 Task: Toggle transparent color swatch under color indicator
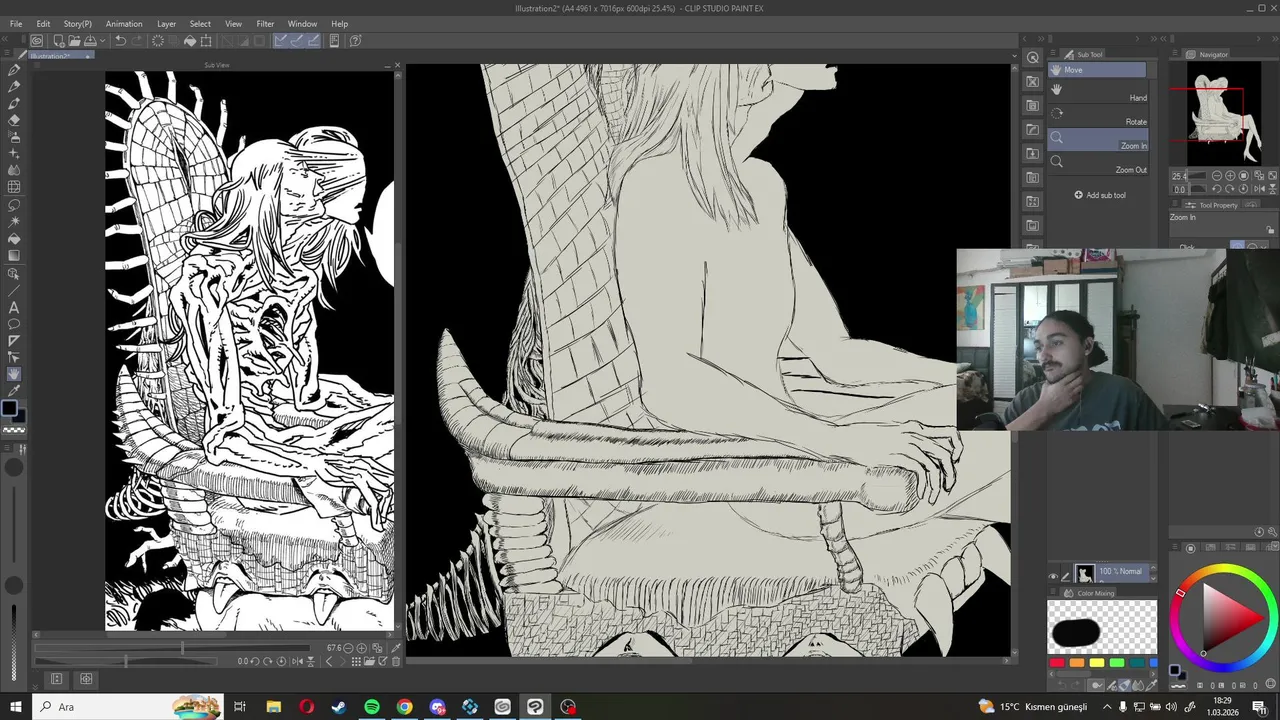coord(14,430)
